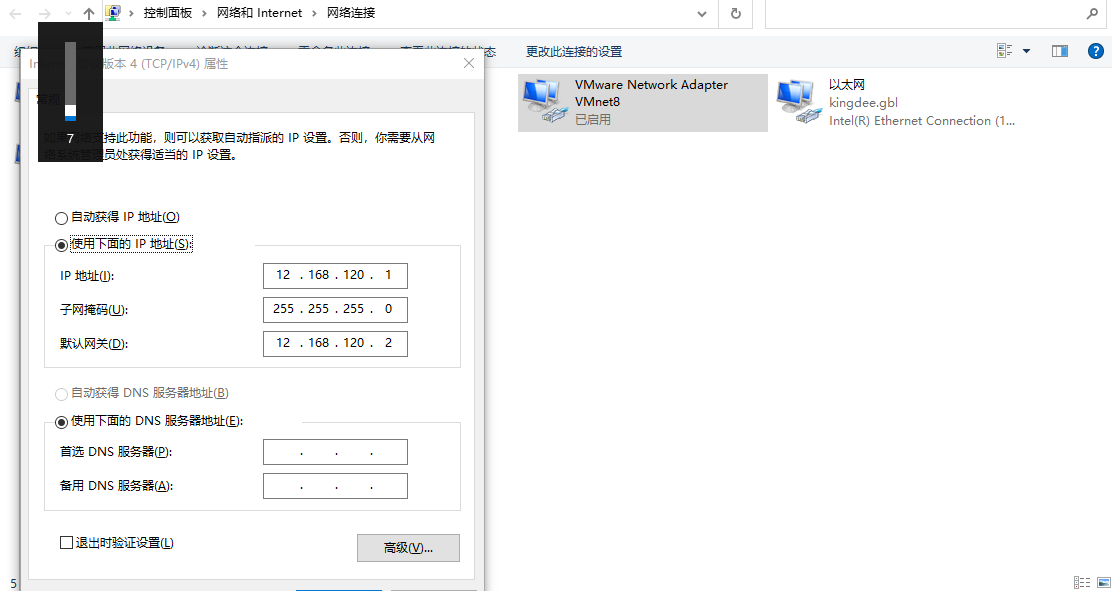Select 使用下面的 IP 地址 radio button
Screen dimensions: 1112x591
pyautogui.click(x=62, y=245)
